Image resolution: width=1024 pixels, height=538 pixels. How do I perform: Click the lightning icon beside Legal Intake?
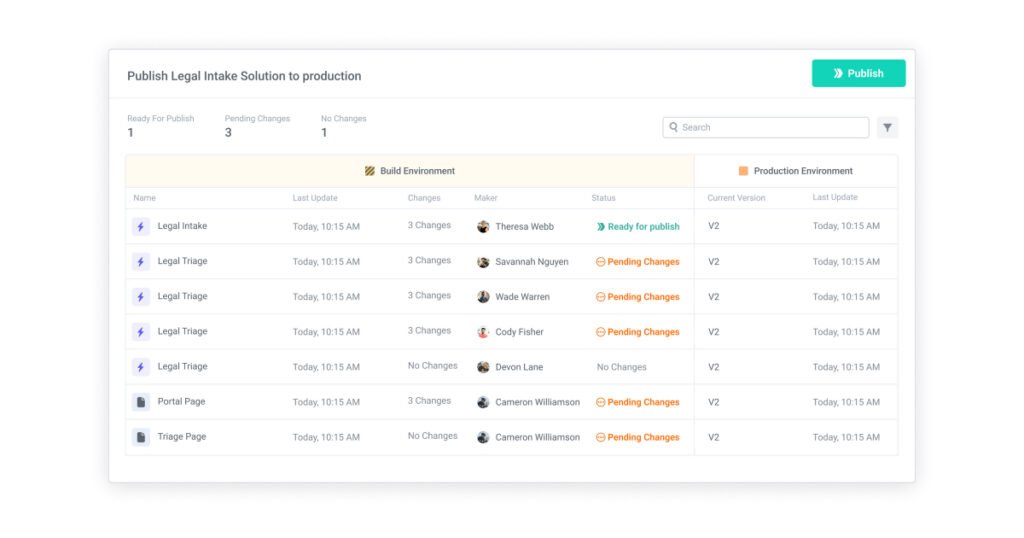tap(141, 227)
